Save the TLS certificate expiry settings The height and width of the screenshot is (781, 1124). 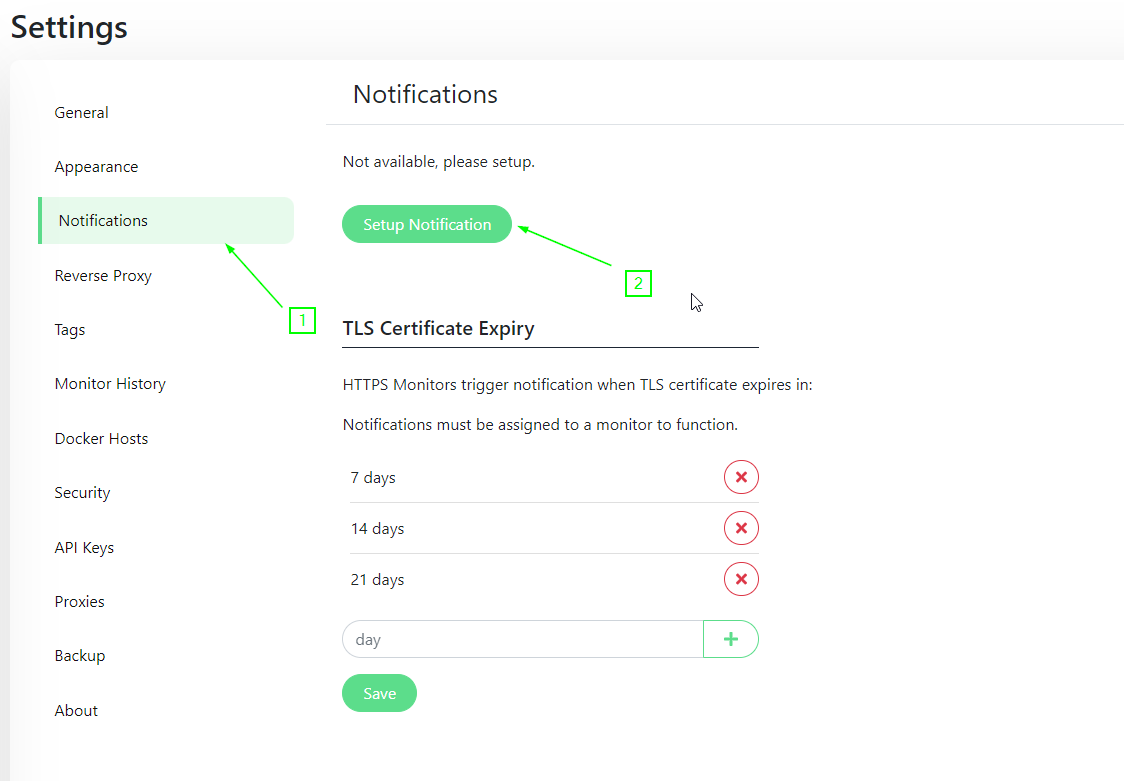coord(379,693)
